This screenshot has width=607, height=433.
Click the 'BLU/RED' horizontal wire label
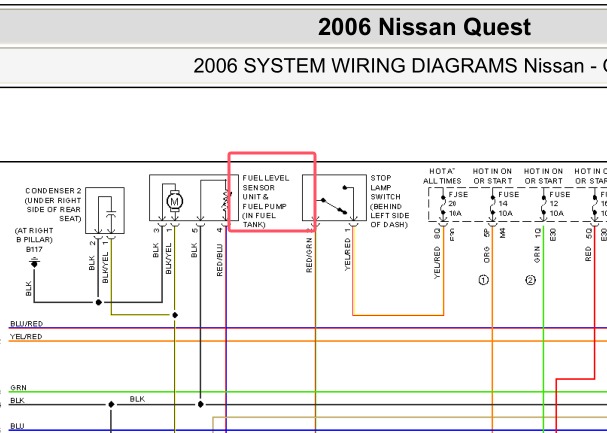(x=26, y=323)
